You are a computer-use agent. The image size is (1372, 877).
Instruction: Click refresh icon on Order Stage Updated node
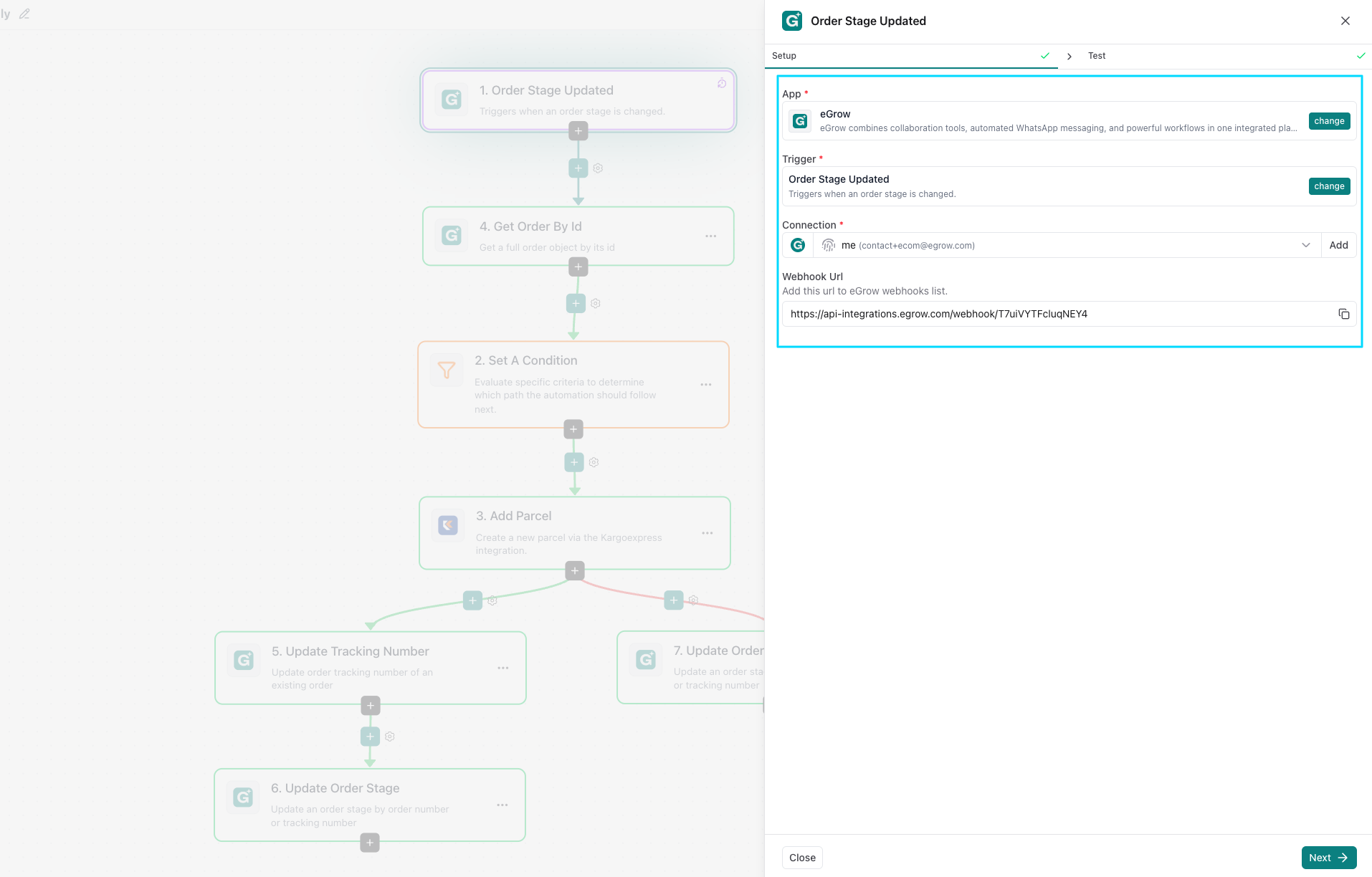(x=722, y=83)
